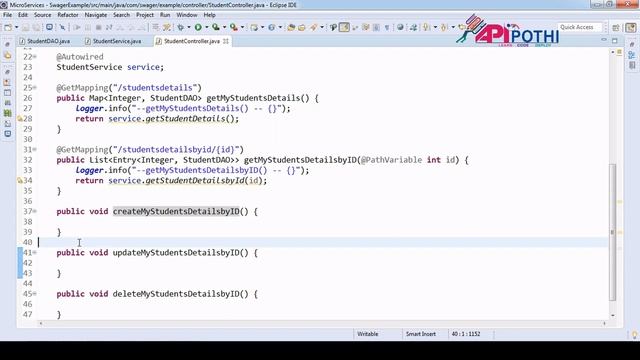Click the Smart Insert status field
Image resolution: width=640 pixels, height=360 pixels.
click(x=420, y=334)
